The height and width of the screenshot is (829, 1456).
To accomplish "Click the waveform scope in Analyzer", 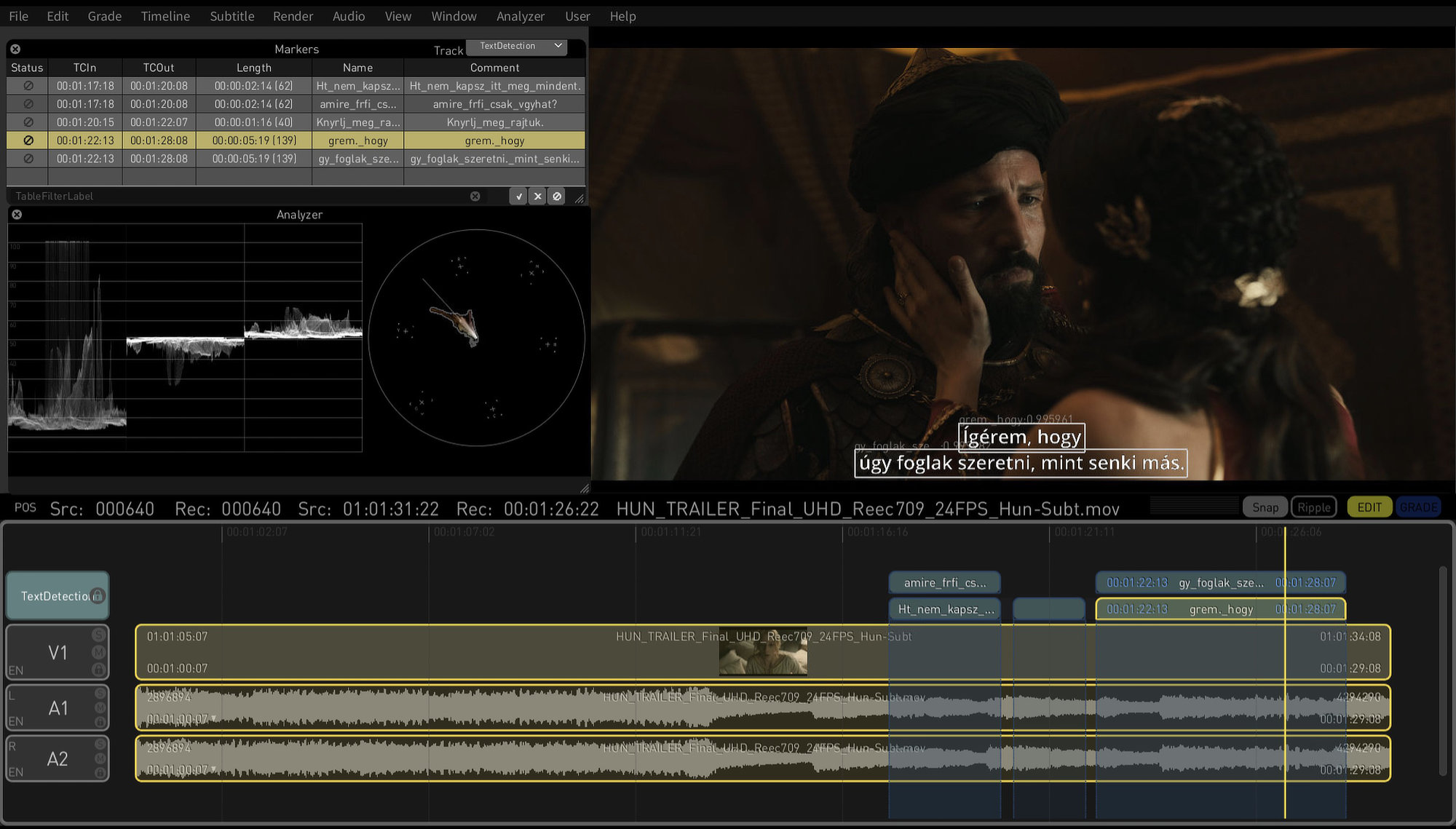I will pos(185,338).
